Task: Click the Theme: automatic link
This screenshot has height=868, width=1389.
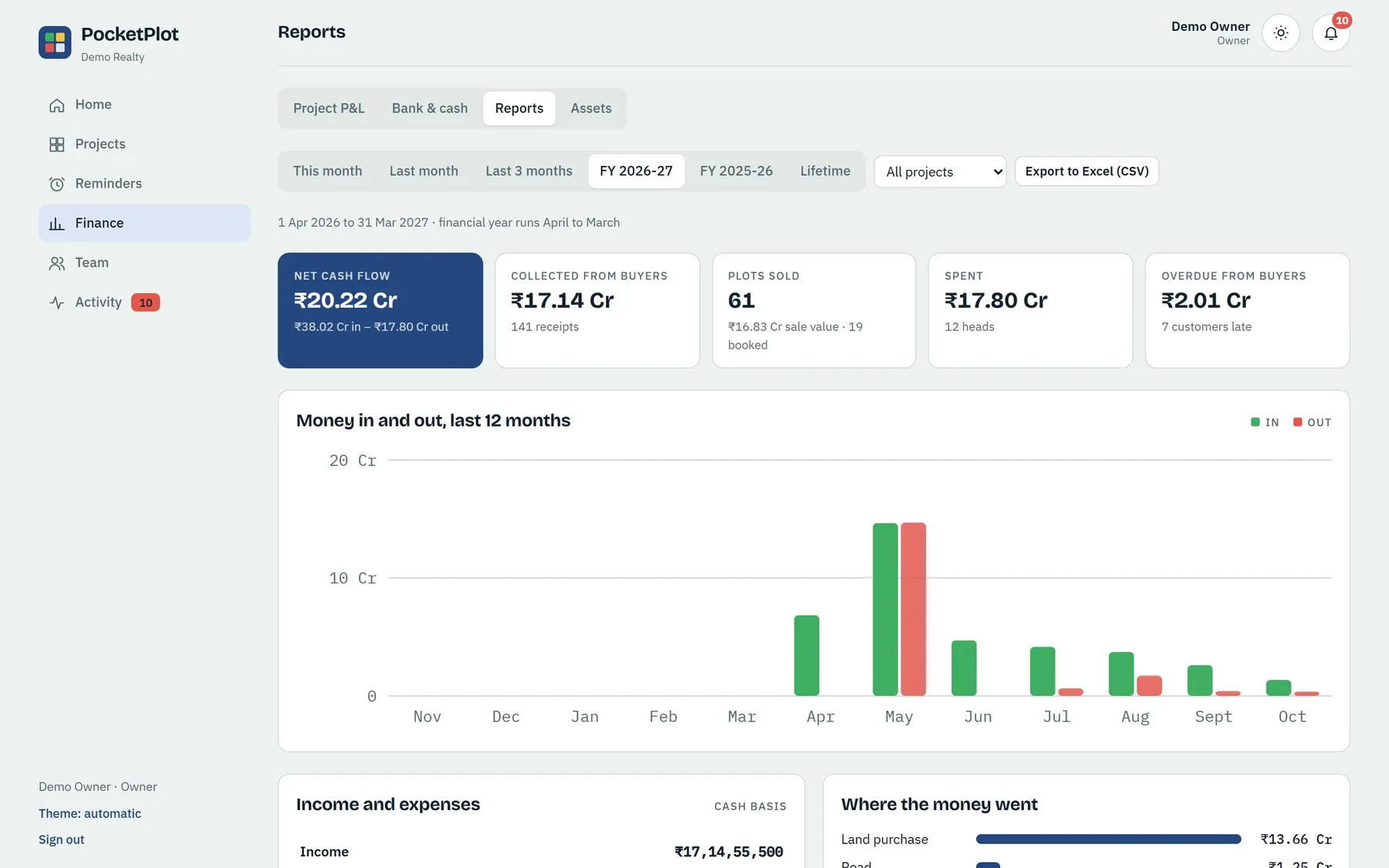Action: point(90,813)
